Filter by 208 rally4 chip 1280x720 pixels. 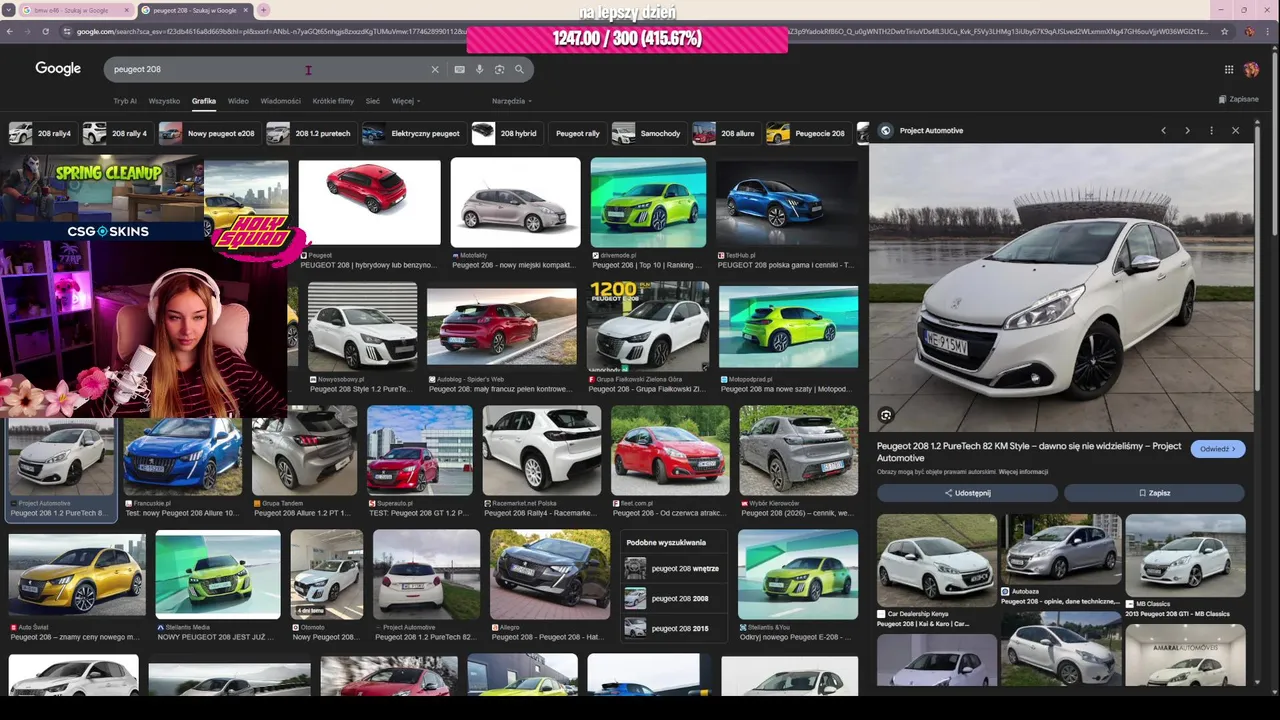(42, 133)
